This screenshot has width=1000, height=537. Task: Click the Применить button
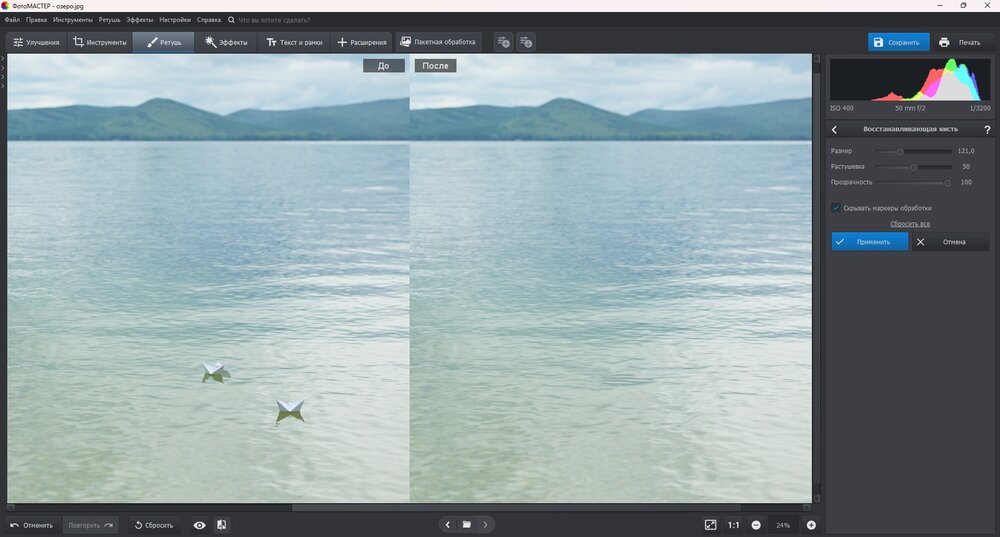(x=870, y=241)
